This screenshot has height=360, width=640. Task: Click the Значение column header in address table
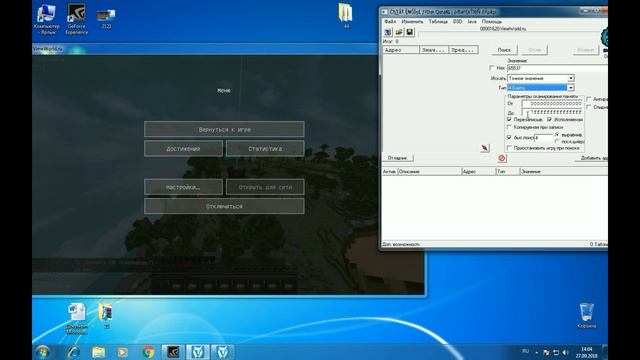pos(564,171)
